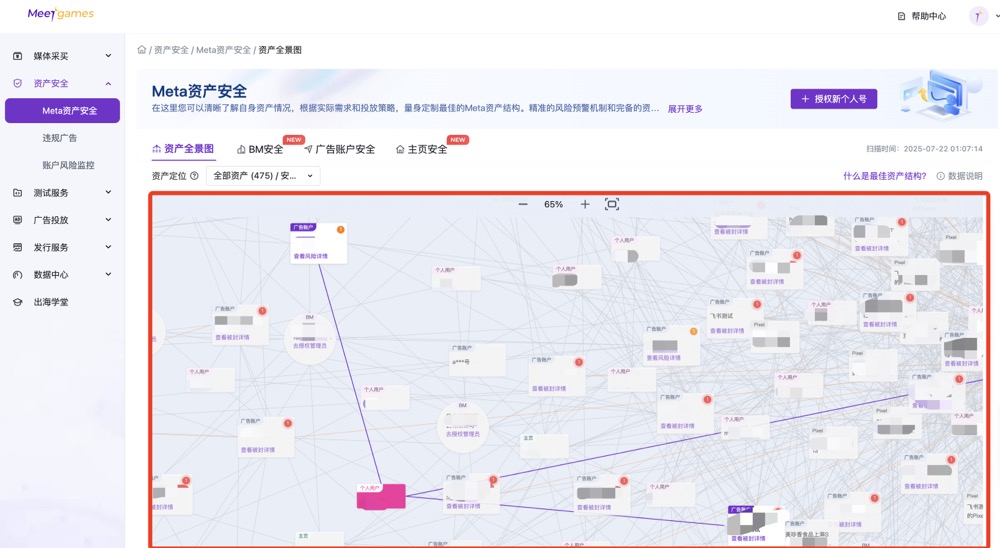
Task: Expand the 数据中心 menu chevron
Action: [x=108, y=274]
